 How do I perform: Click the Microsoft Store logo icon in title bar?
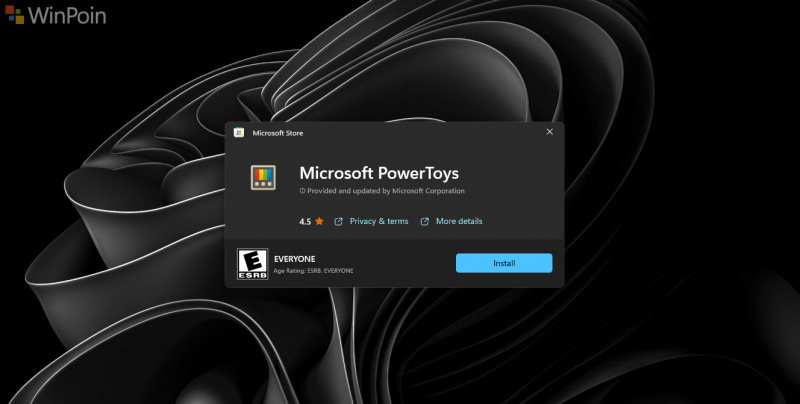pos(239,133)
